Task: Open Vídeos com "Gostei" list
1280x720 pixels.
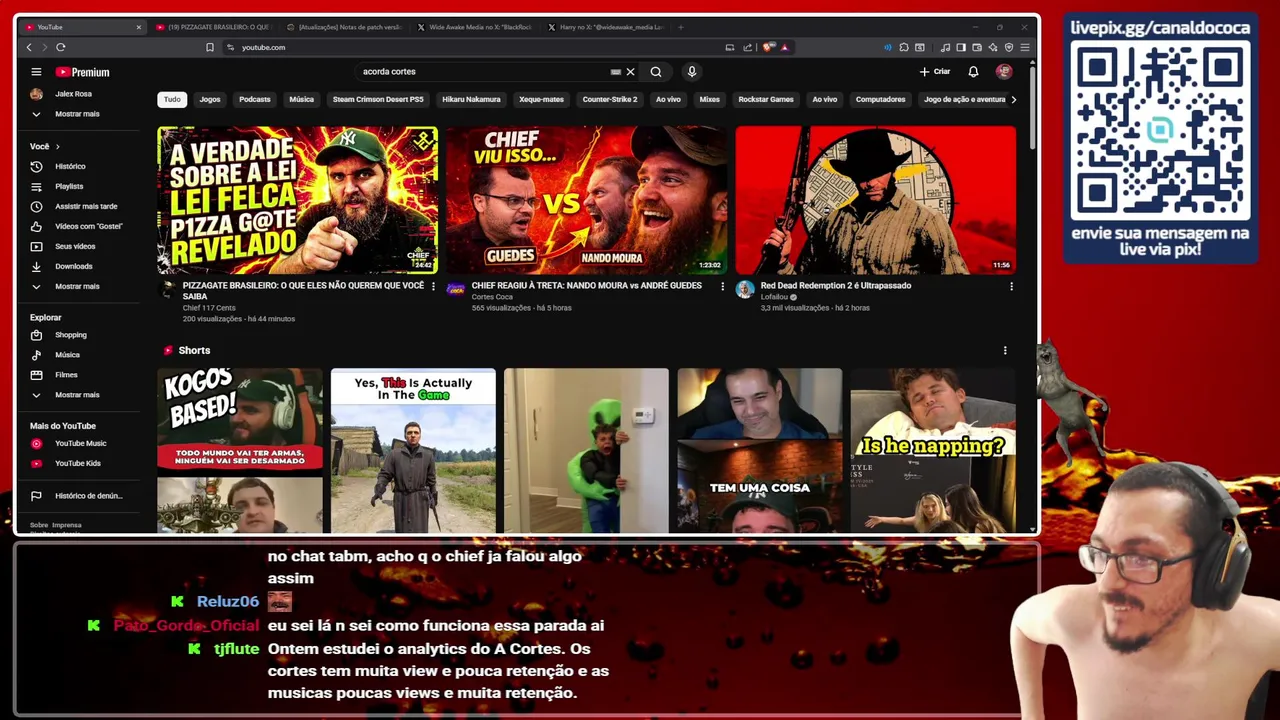Action: coord(88,226)
